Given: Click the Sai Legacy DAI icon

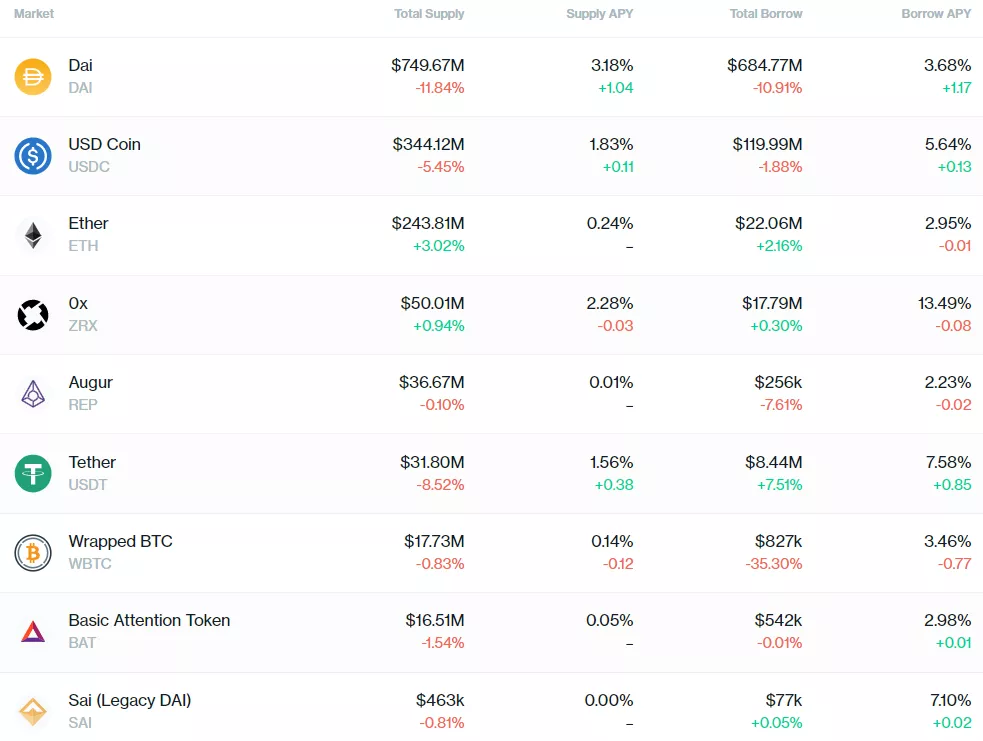Looking at the screenshot, I should 33,711.
